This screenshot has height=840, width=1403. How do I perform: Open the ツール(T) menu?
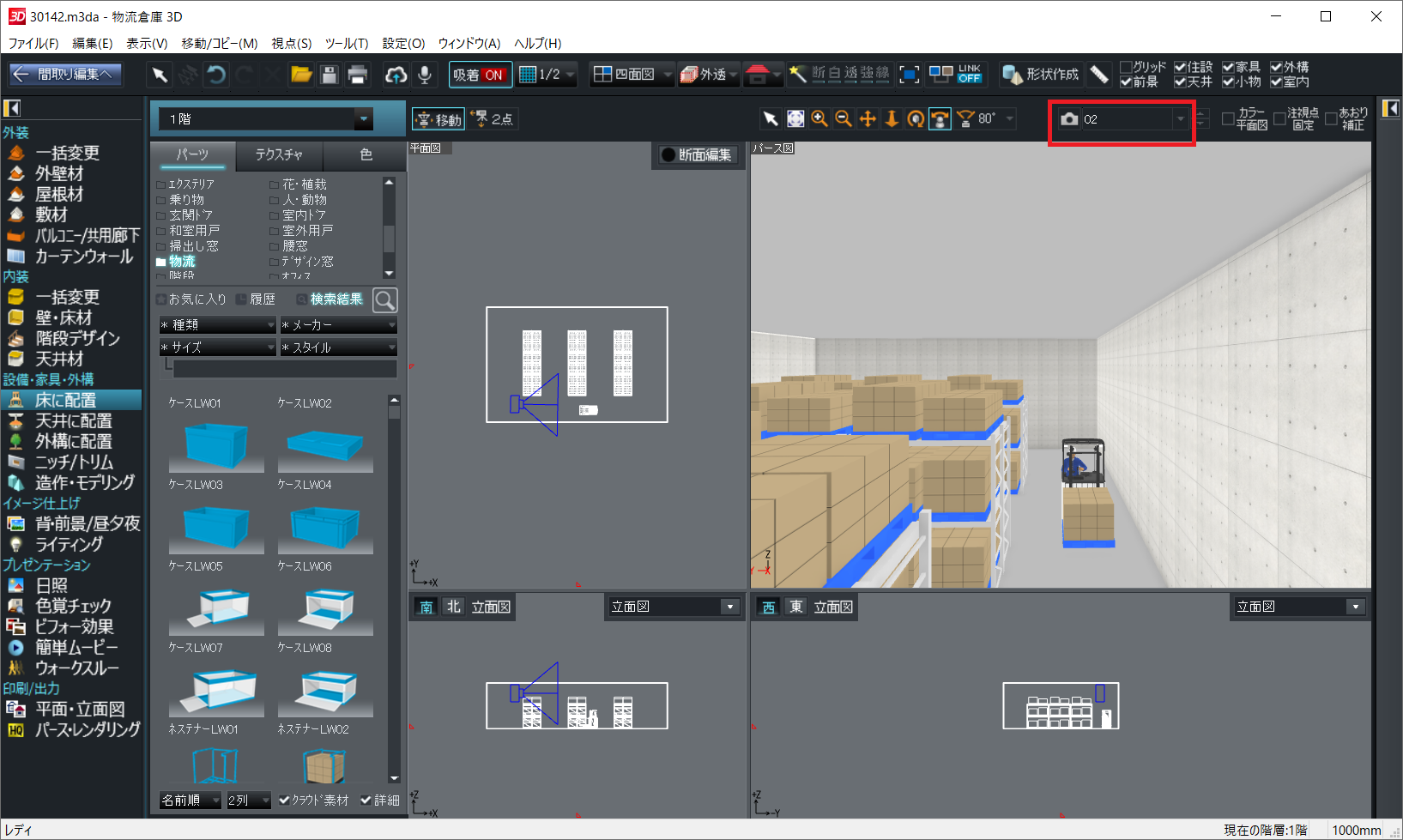point(346,43)
